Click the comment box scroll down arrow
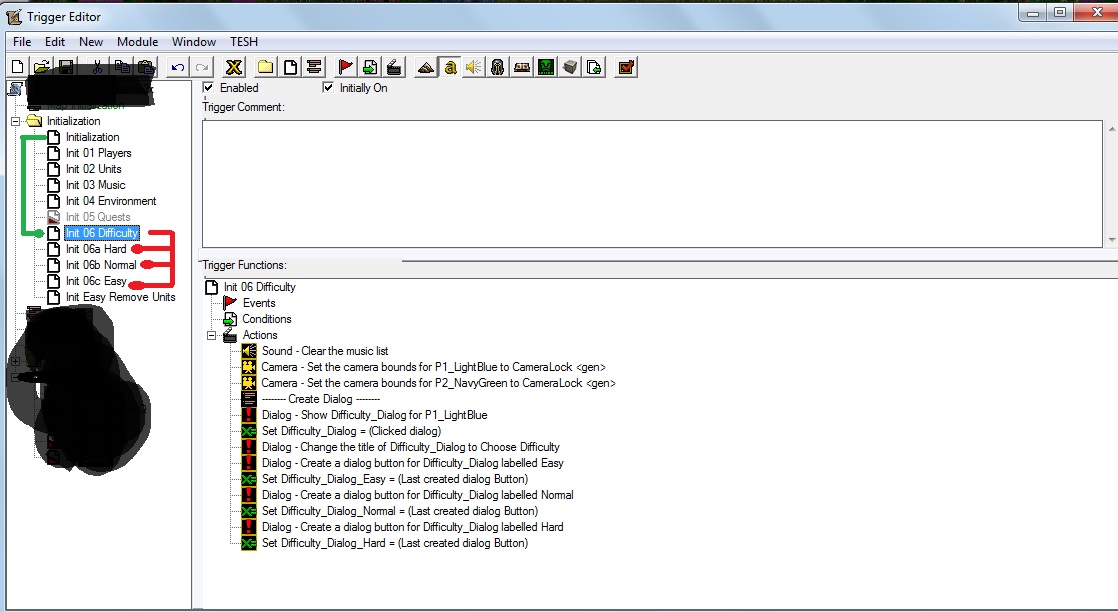Image resolution: width=1118 pixels, height=612 pixels. (1112, 240)
